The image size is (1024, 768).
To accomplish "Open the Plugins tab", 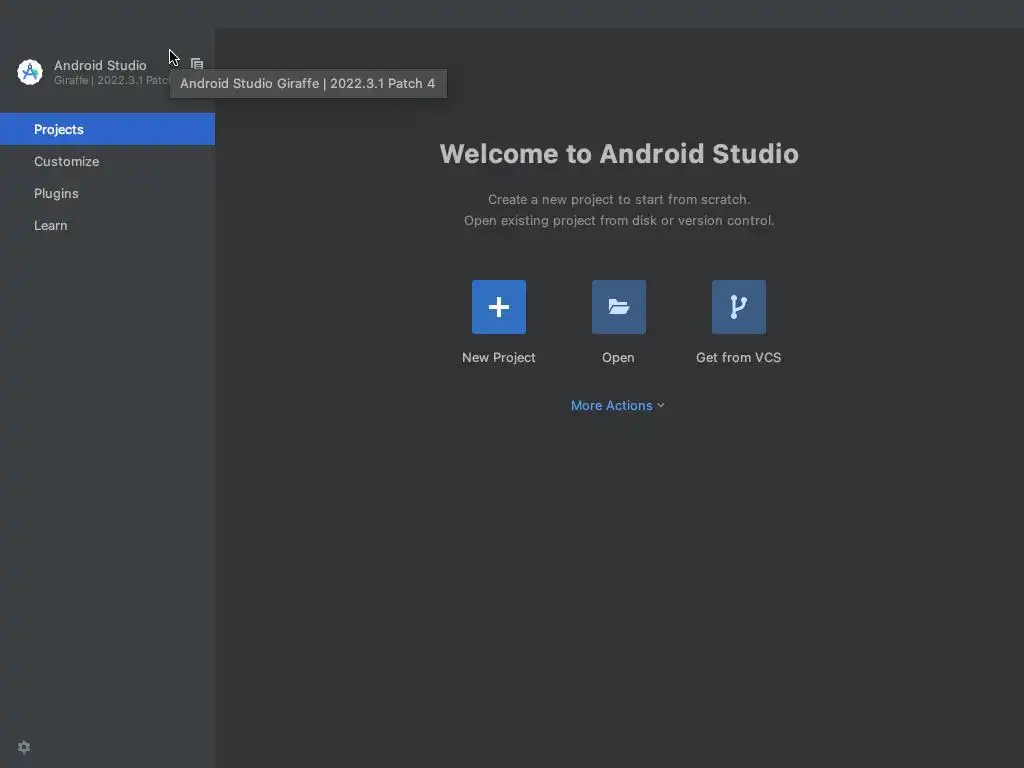I will [x=107, y=193].
